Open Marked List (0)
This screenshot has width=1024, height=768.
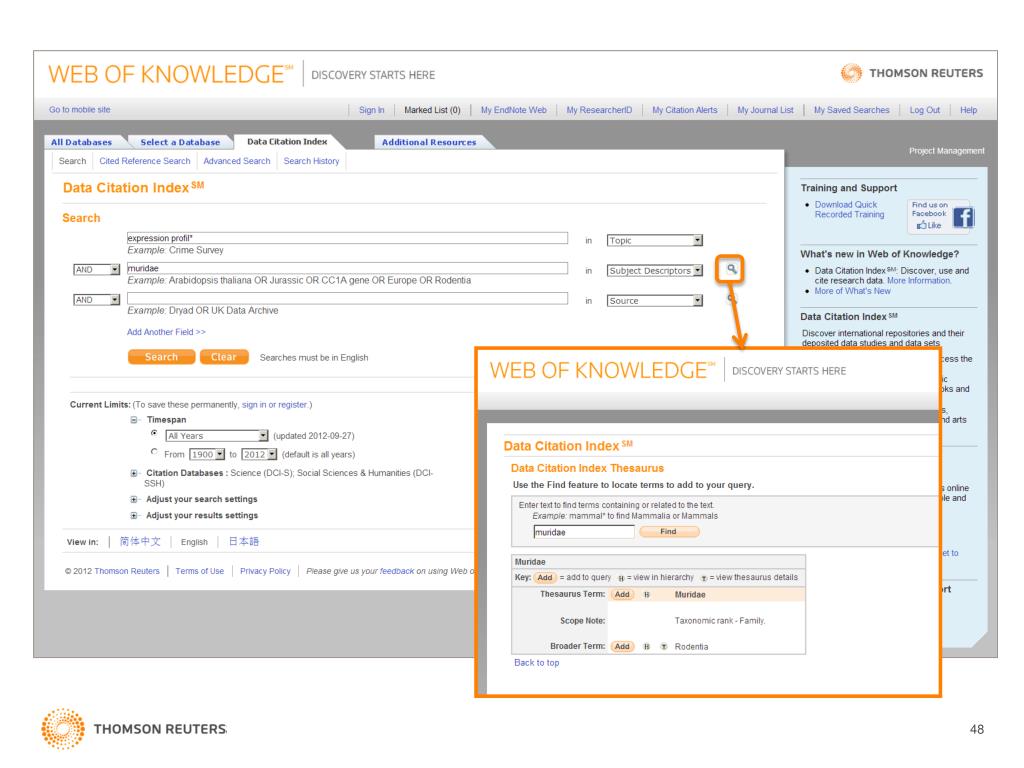tap(432, 110)
